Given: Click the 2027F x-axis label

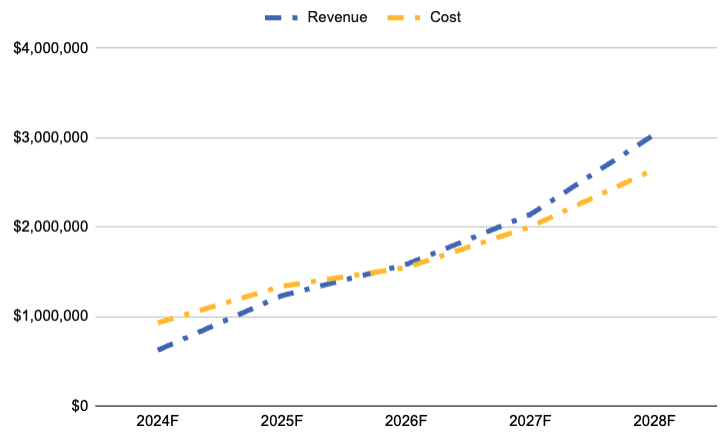Looking at the screenshot, I should [x=530, y=421].
